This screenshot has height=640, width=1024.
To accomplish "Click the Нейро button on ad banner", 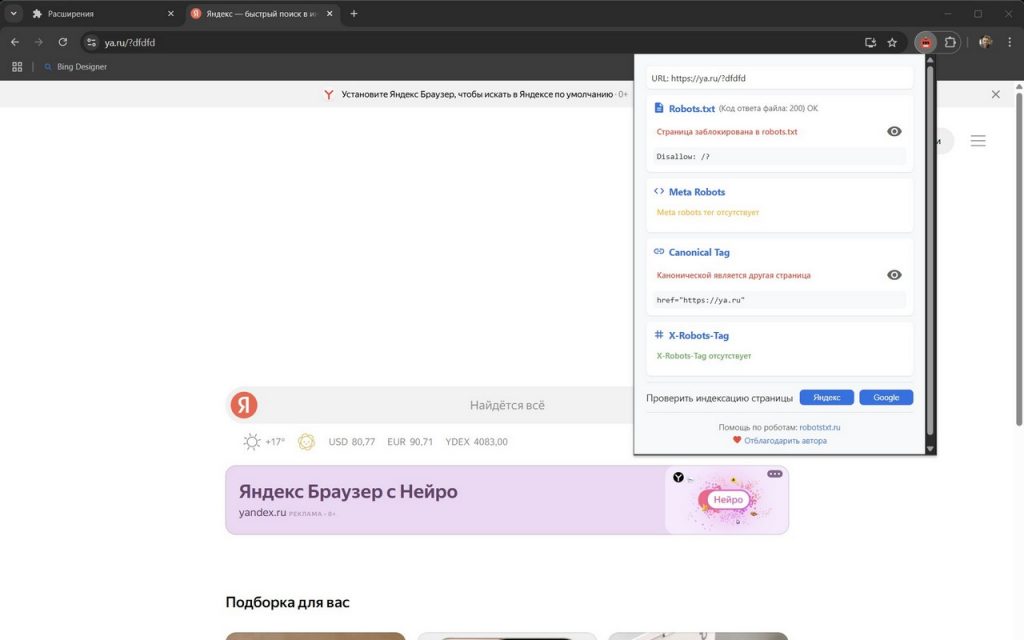I will 728,500.
